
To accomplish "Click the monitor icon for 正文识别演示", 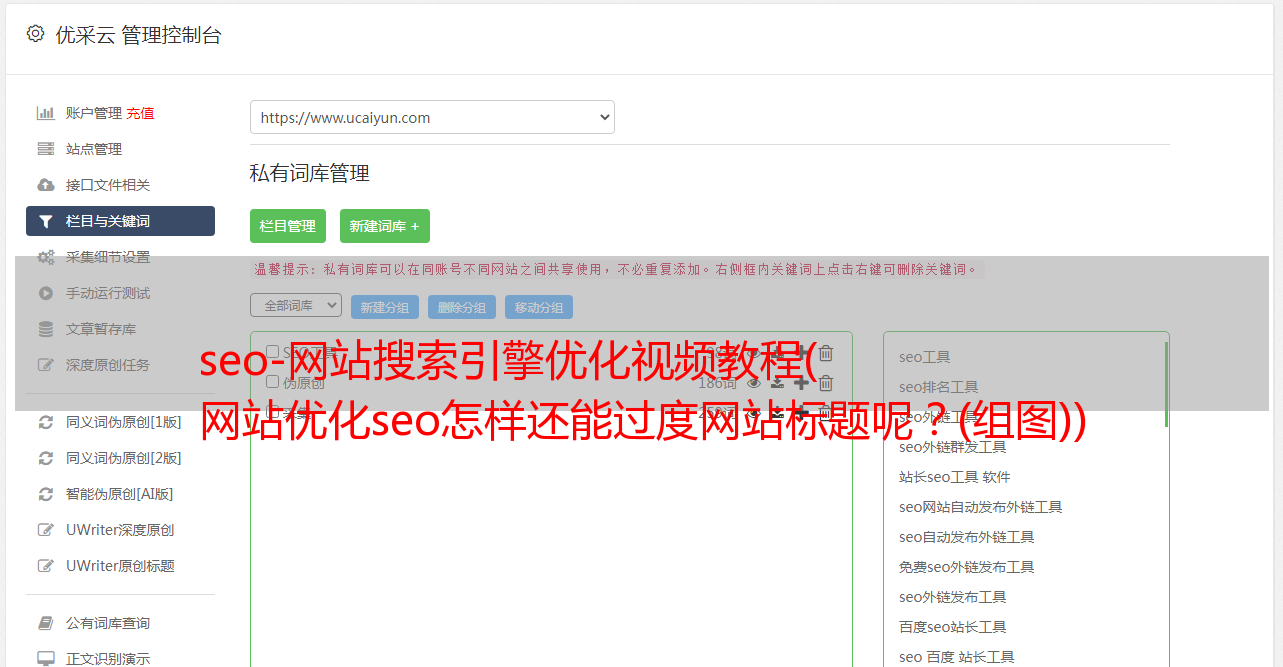I will pyautogui.click(x=46, y=659).
